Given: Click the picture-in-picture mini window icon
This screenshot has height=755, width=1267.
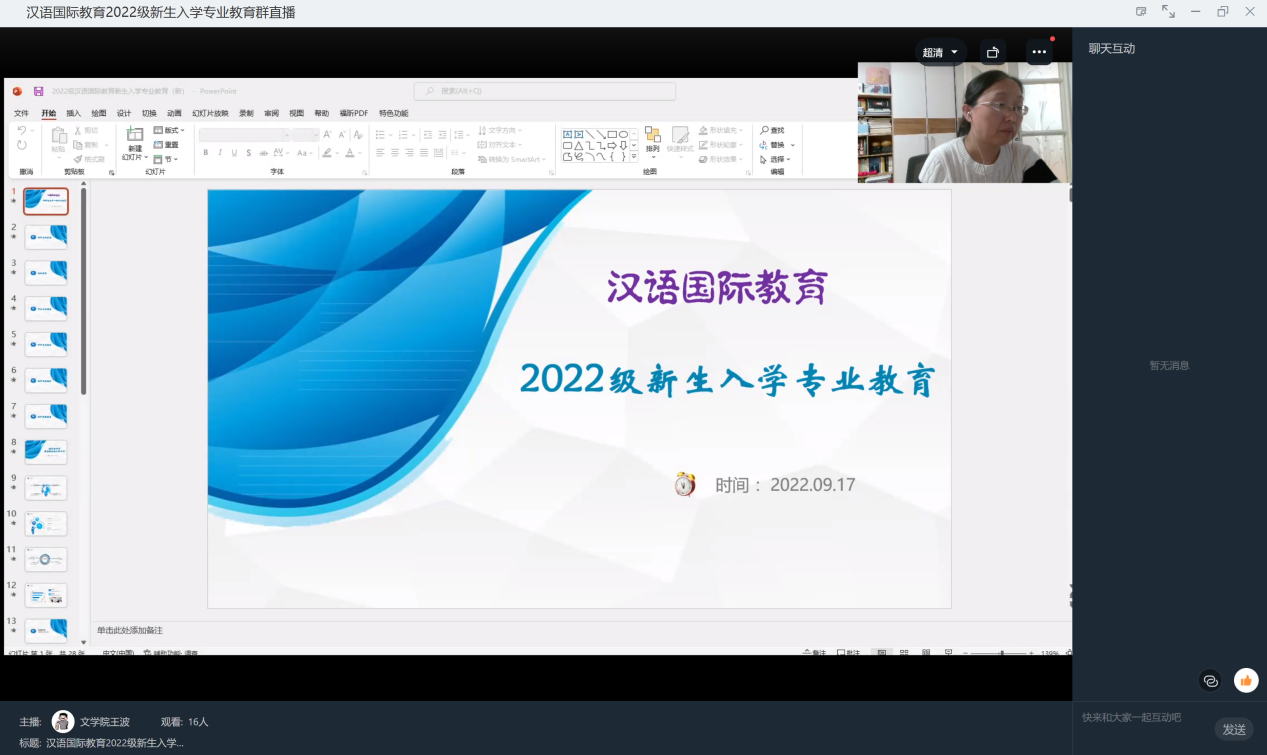Looking at the screenshot, I should [1141, 12].
